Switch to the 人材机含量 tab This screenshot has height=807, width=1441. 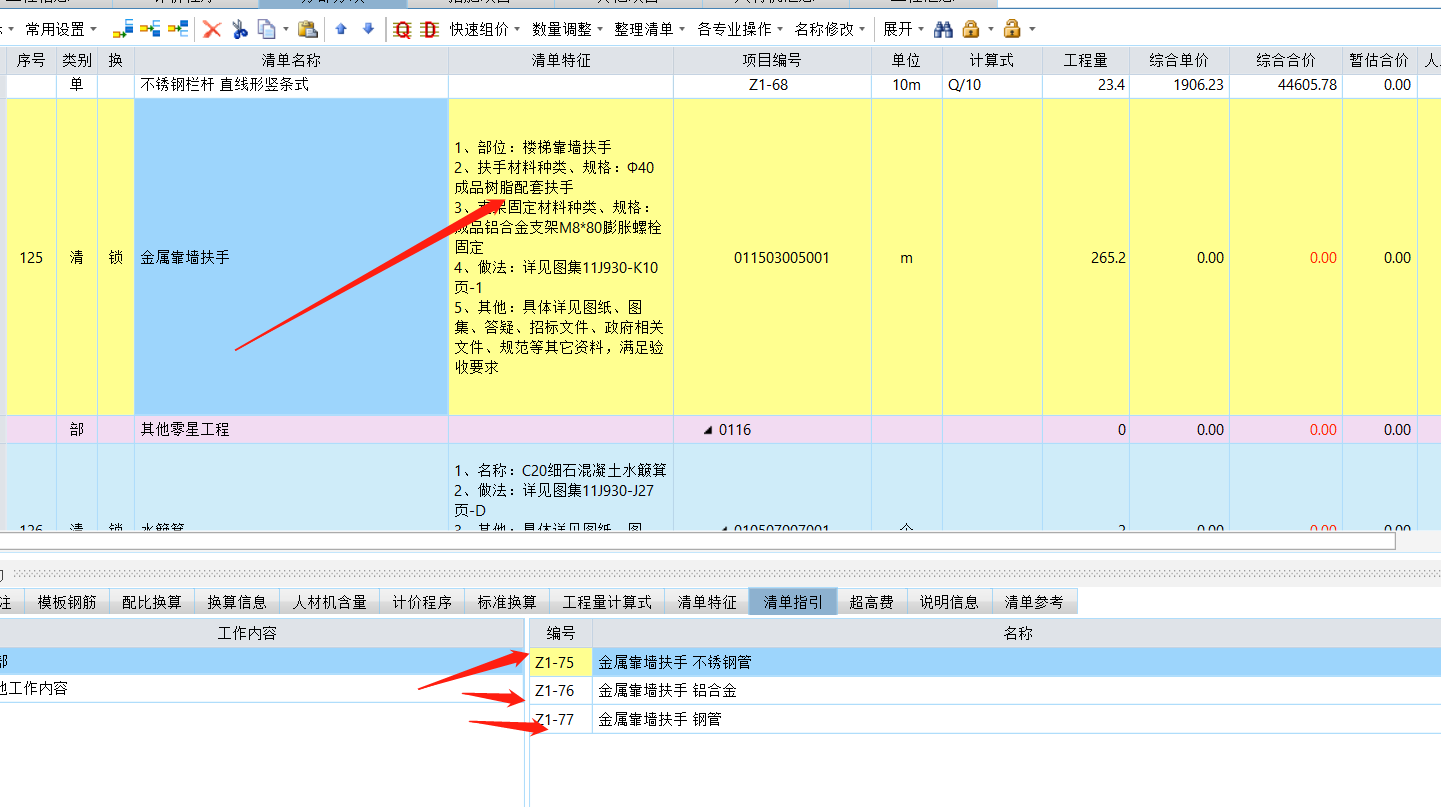point(330,602)
